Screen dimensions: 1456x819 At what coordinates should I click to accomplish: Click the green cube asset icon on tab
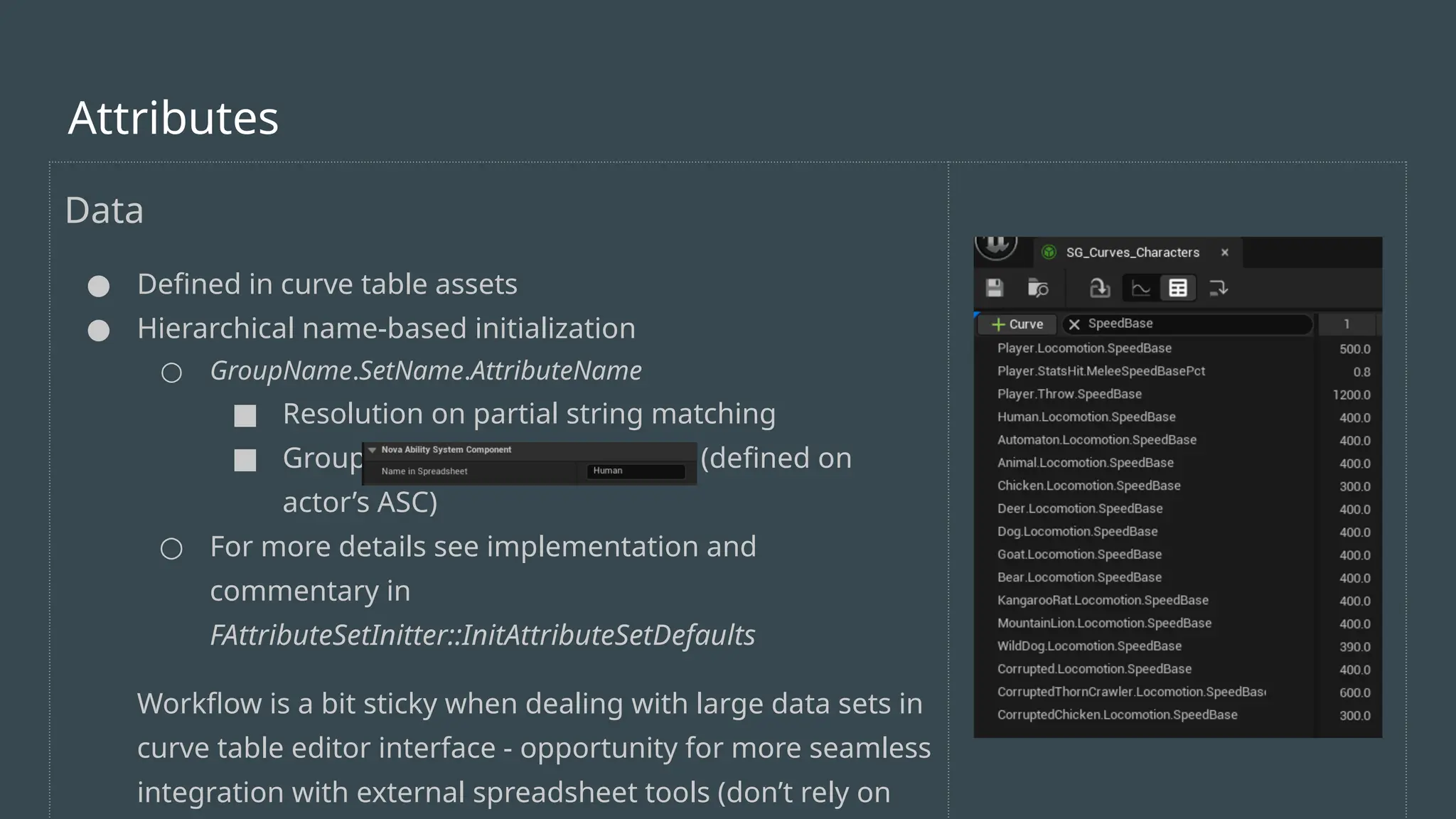(1049, 252)
